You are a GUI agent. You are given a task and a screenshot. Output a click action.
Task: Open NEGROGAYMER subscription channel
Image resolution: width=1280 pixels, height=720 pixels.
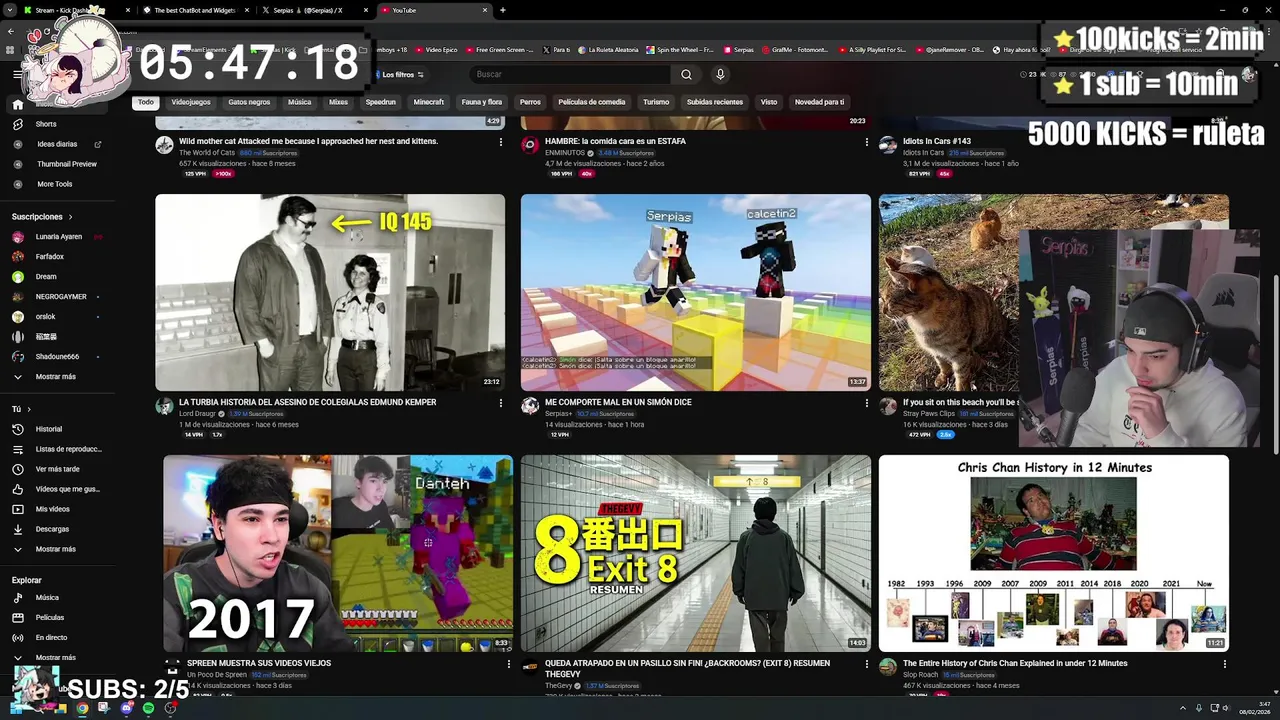click(61, 297)
